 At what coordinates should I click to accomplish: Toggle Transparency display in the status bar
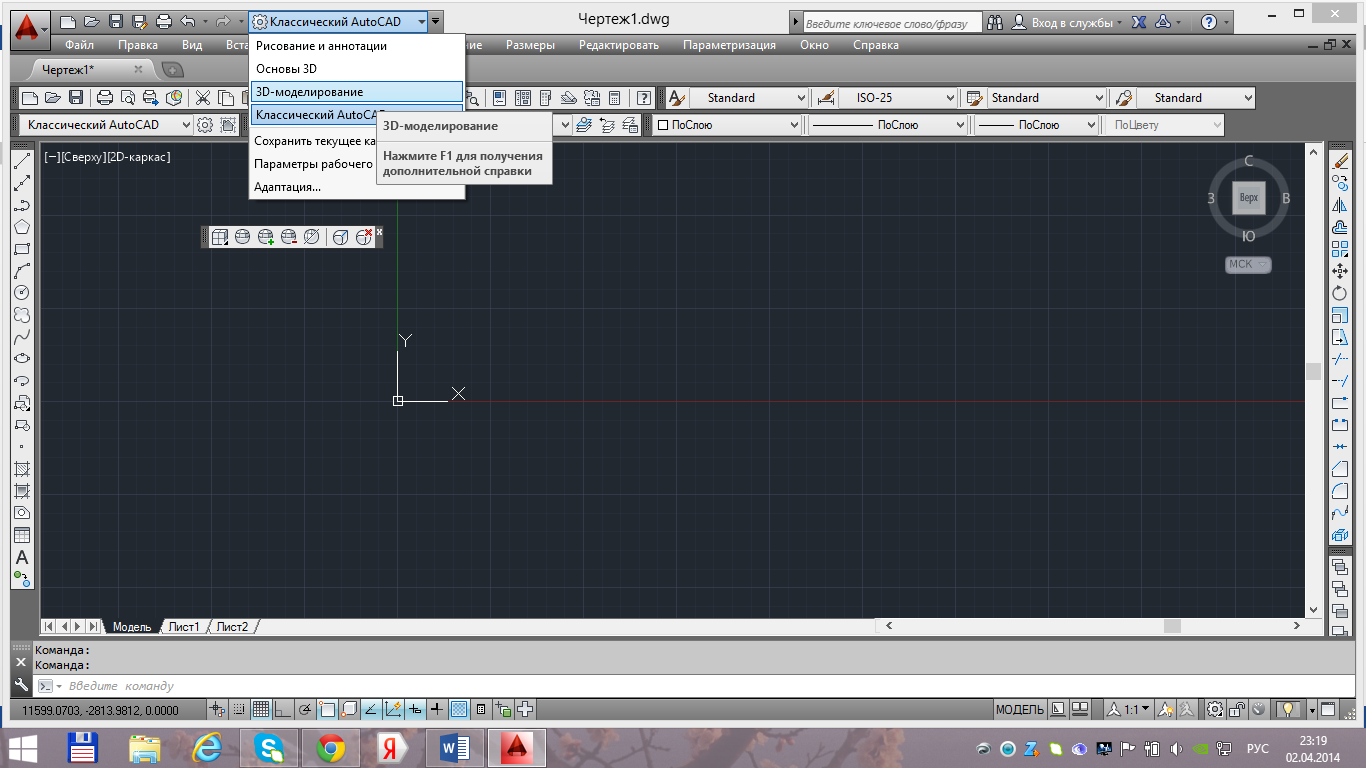(459, 709)
